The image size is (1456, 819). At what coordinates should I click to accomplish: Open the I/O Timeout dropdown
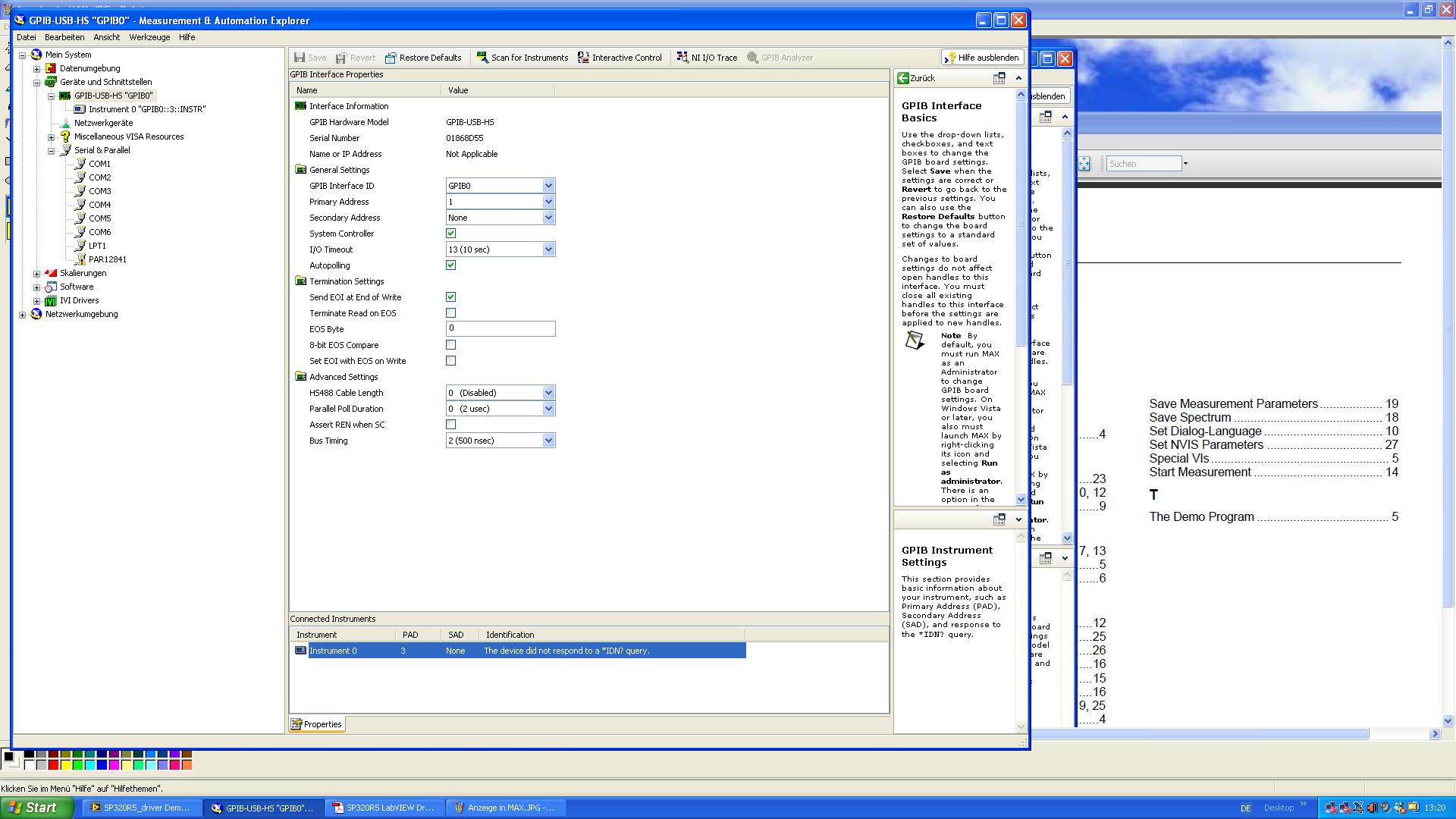click(548, 249)
